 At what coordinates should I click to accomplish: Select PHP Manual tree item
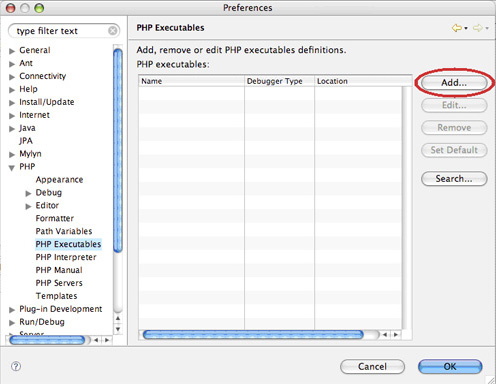pos(59,270)
